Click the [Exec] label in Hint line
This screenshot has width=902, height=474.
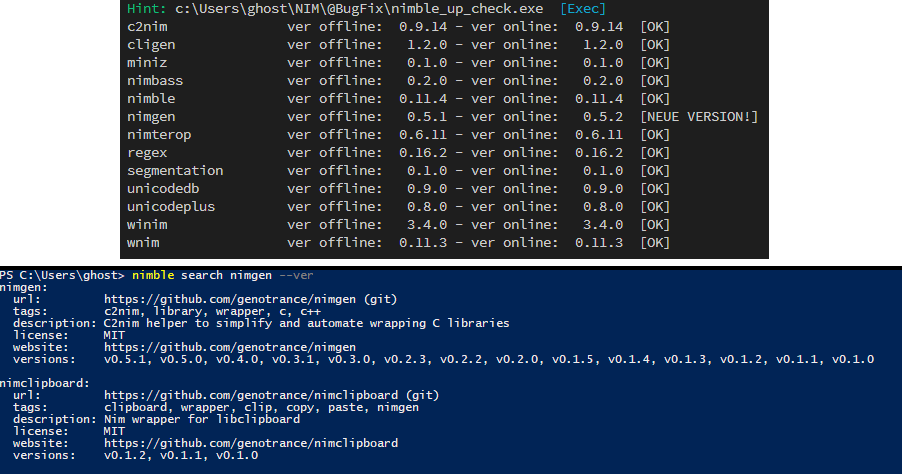(x=582, y=8)
